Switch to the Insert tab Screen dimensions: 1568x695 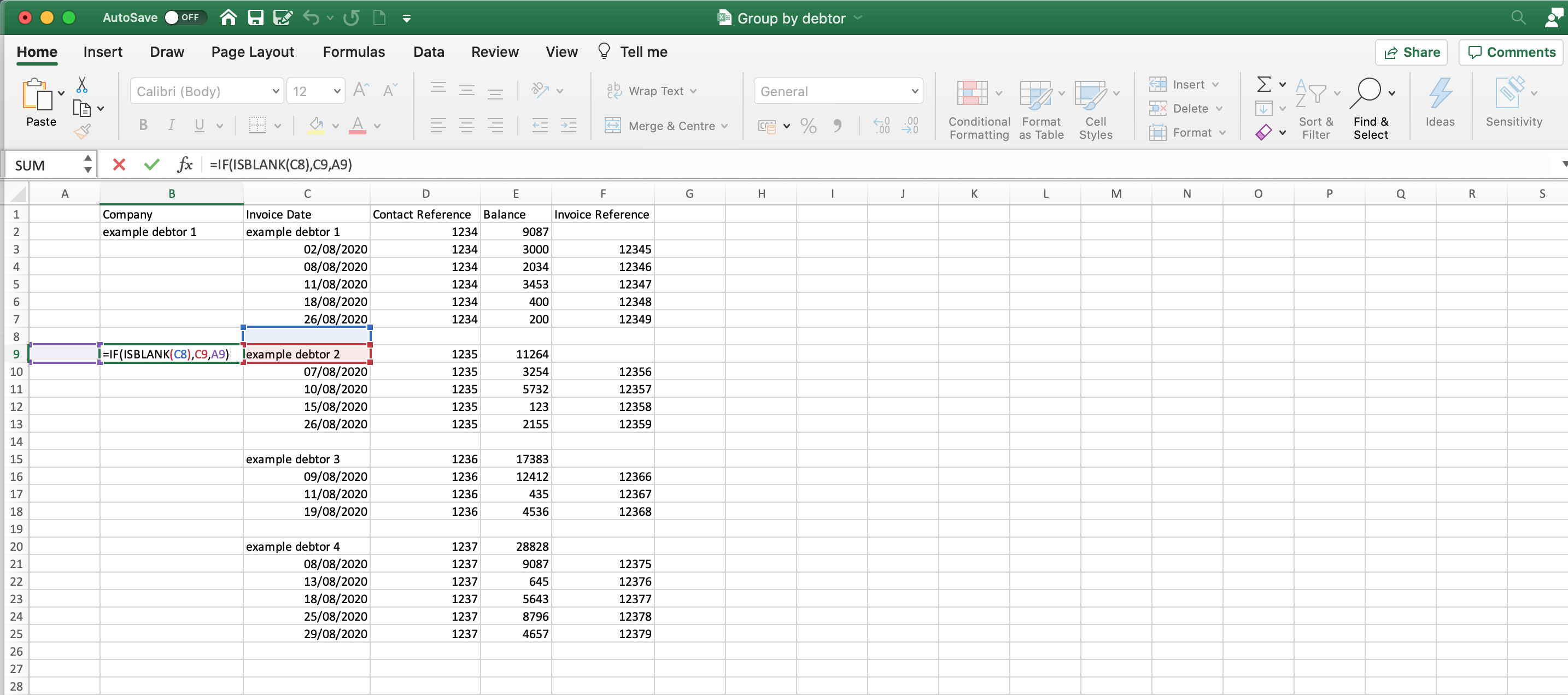(x=103, y=52)
